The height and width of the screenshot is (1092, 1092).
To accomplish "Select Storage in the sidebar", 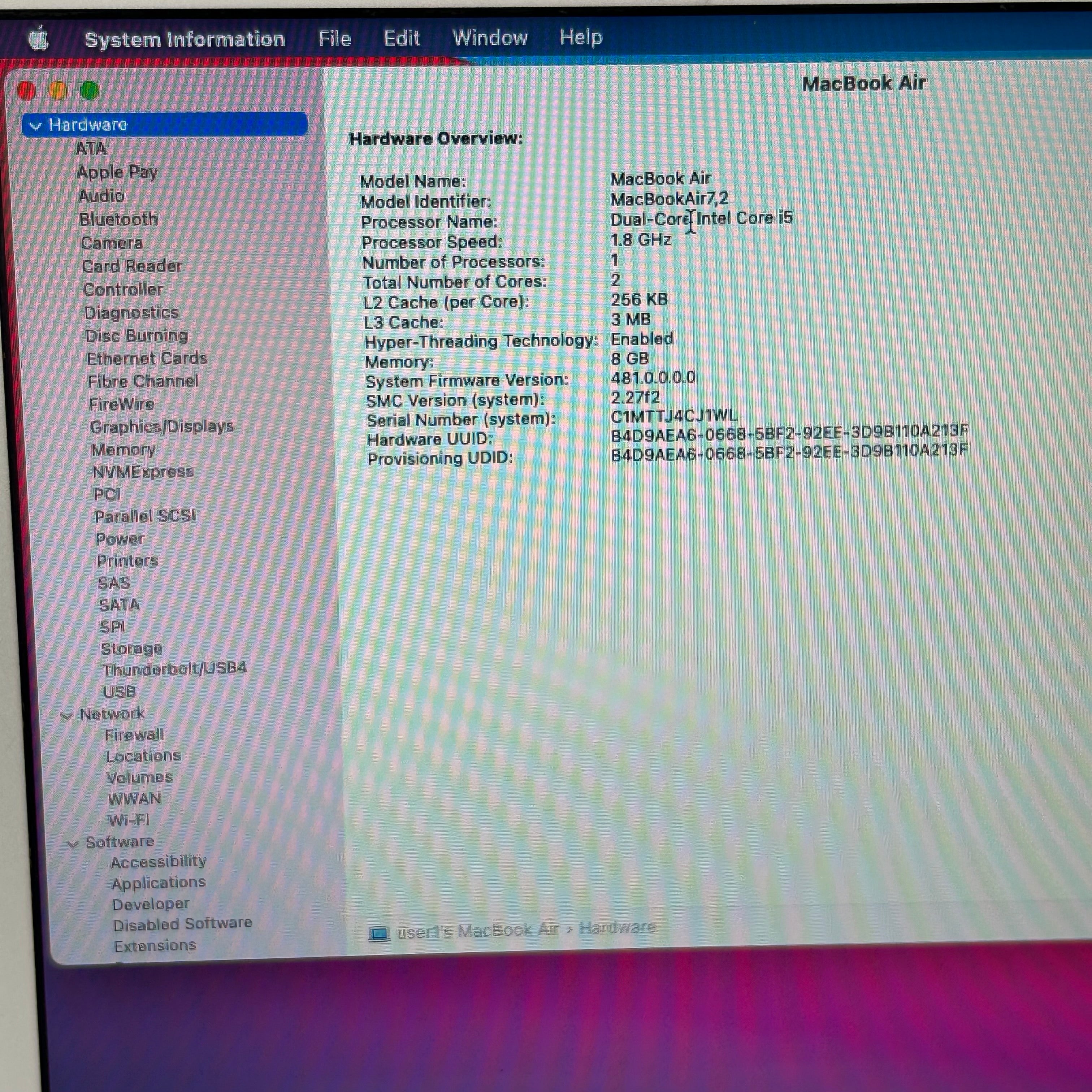I will tap(132, 649).
